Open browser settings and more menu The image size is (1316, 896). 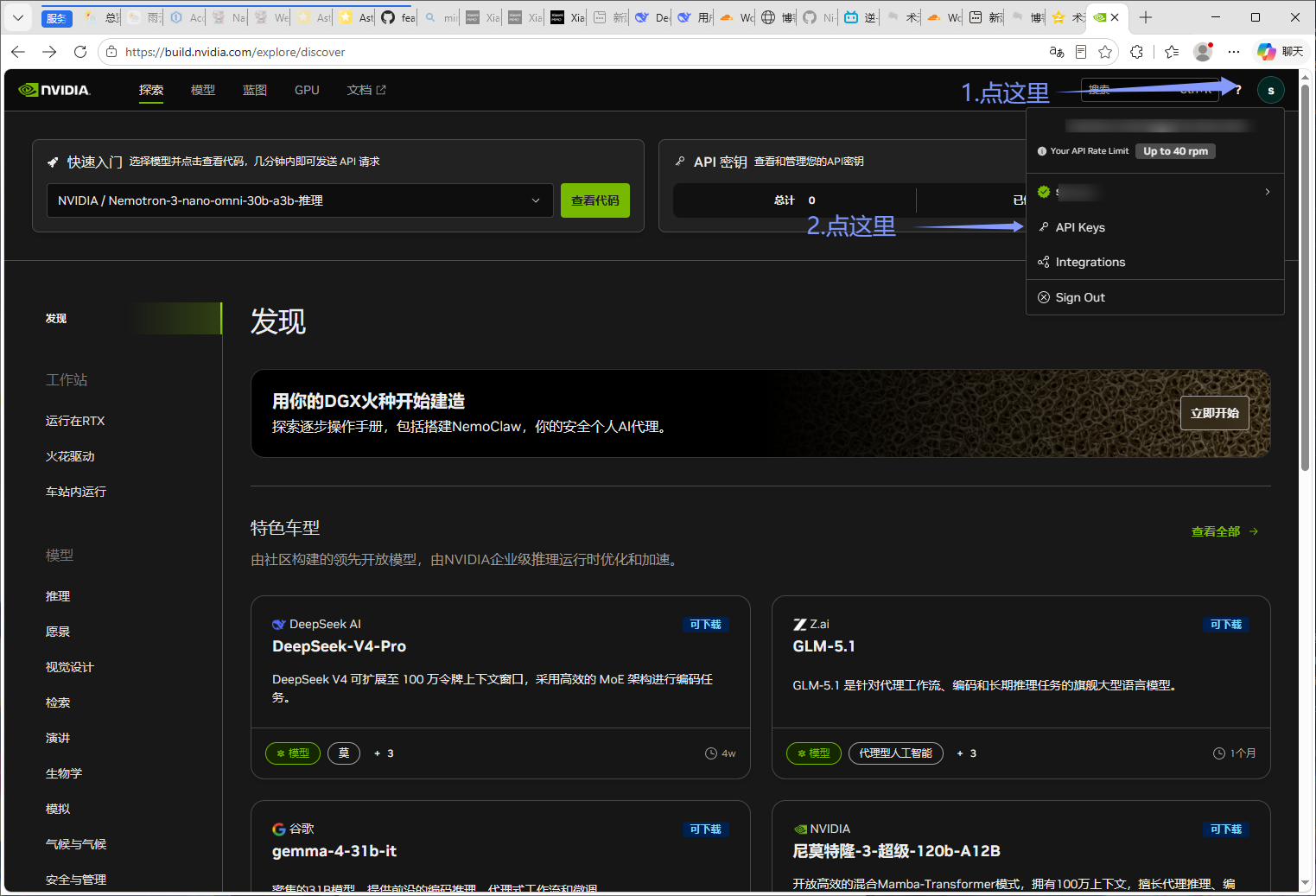pyautogui.click(x=1234, y=52)
